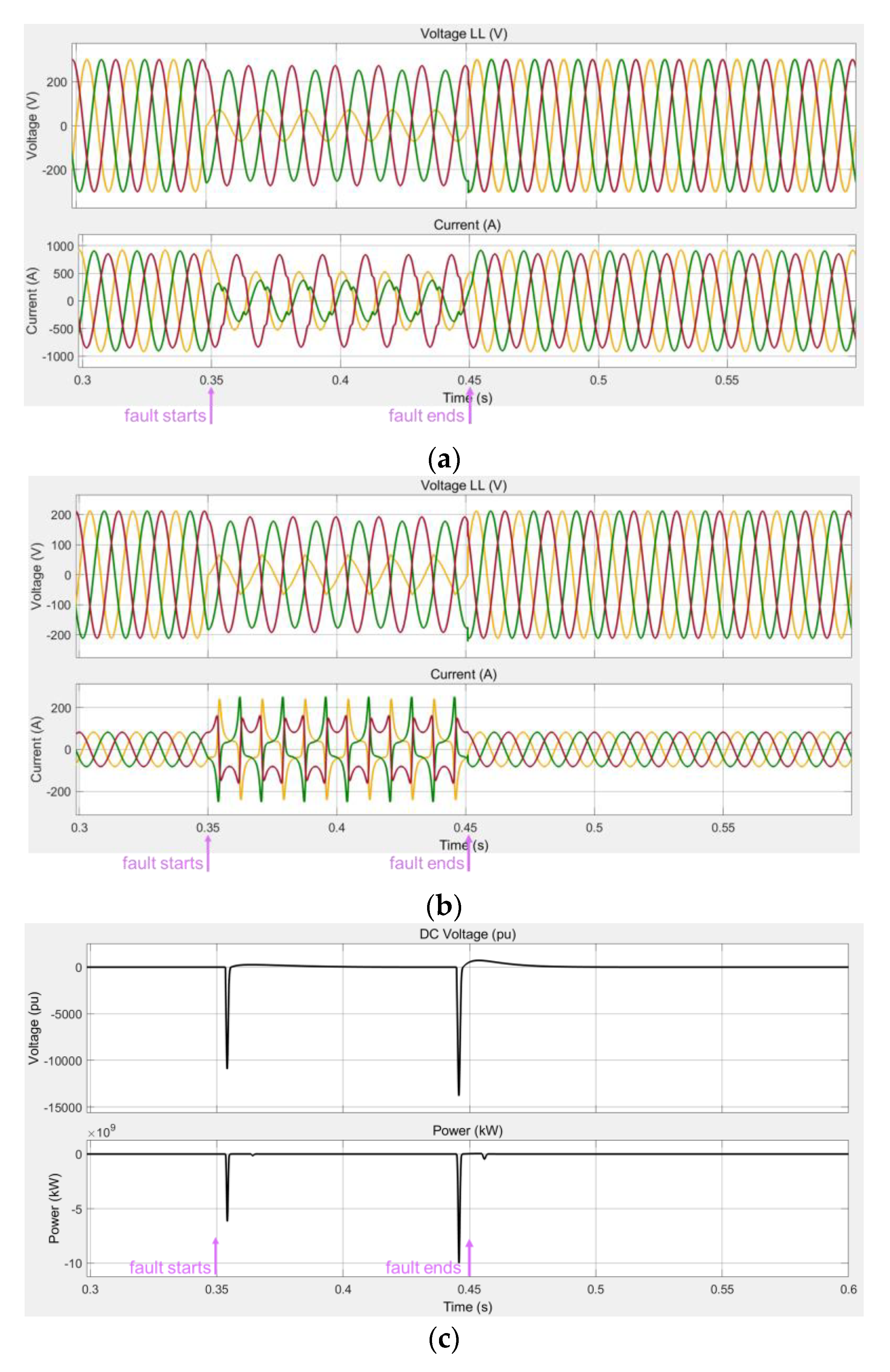The width and height of the screenshot is (890, 1372).
Task: Select the 'fault ends' label under panel (b)
Action: coord(426,863)
